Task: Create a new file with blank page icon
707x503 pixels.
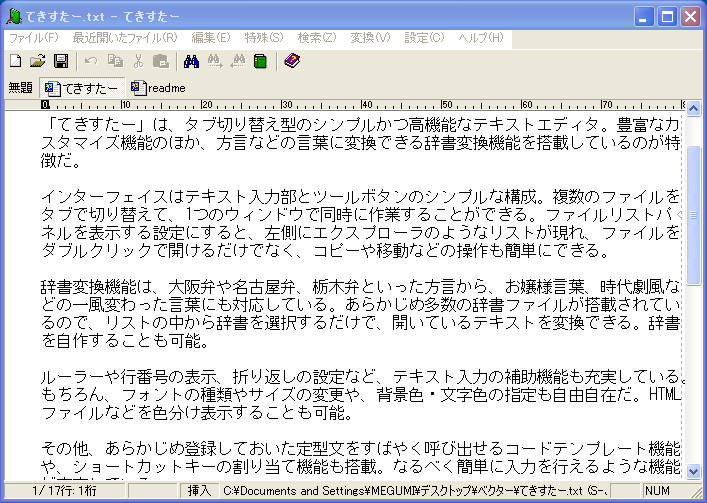Action: pos(16,61)
